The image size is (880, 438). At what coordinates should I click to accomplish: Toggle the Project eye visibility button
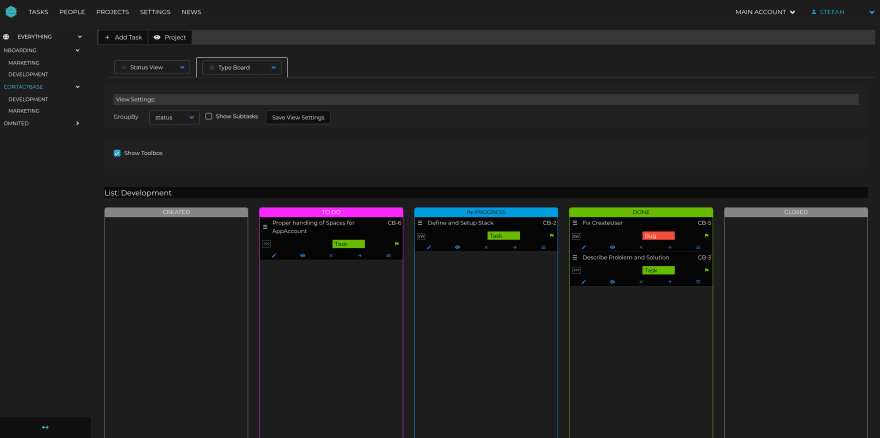coord(170,37)
